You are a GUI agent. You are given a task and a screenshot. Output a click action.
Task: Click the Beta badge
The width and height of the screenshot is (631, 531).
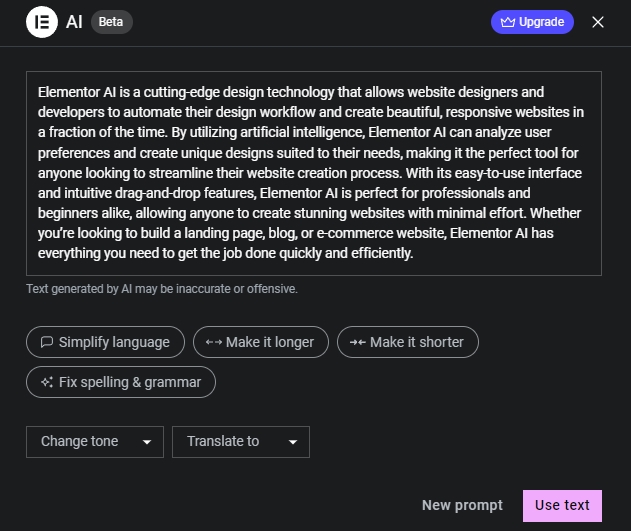[111, 21]
